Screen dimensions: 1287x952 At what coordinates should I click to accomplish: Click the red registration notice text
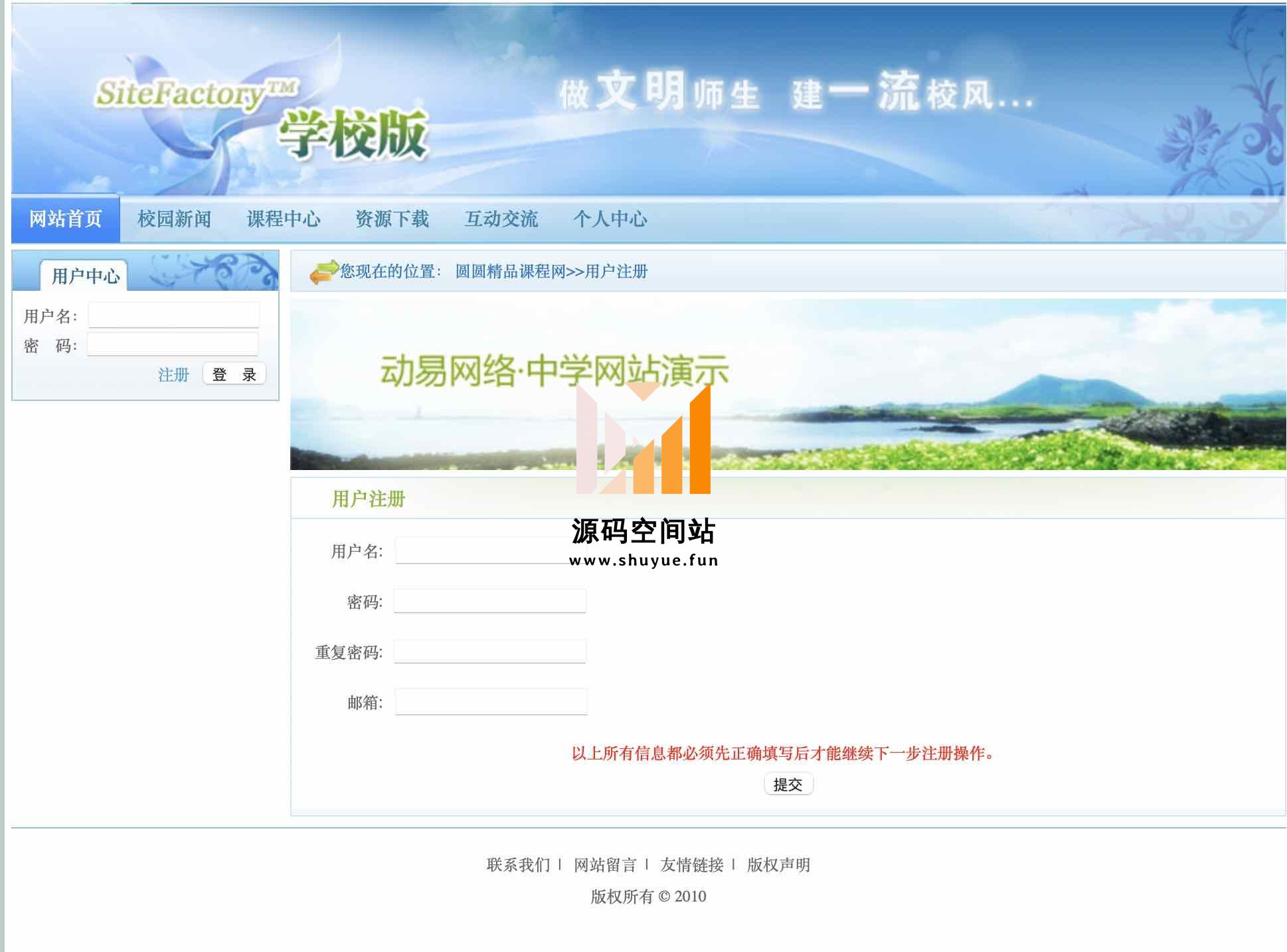coord(784,754)
